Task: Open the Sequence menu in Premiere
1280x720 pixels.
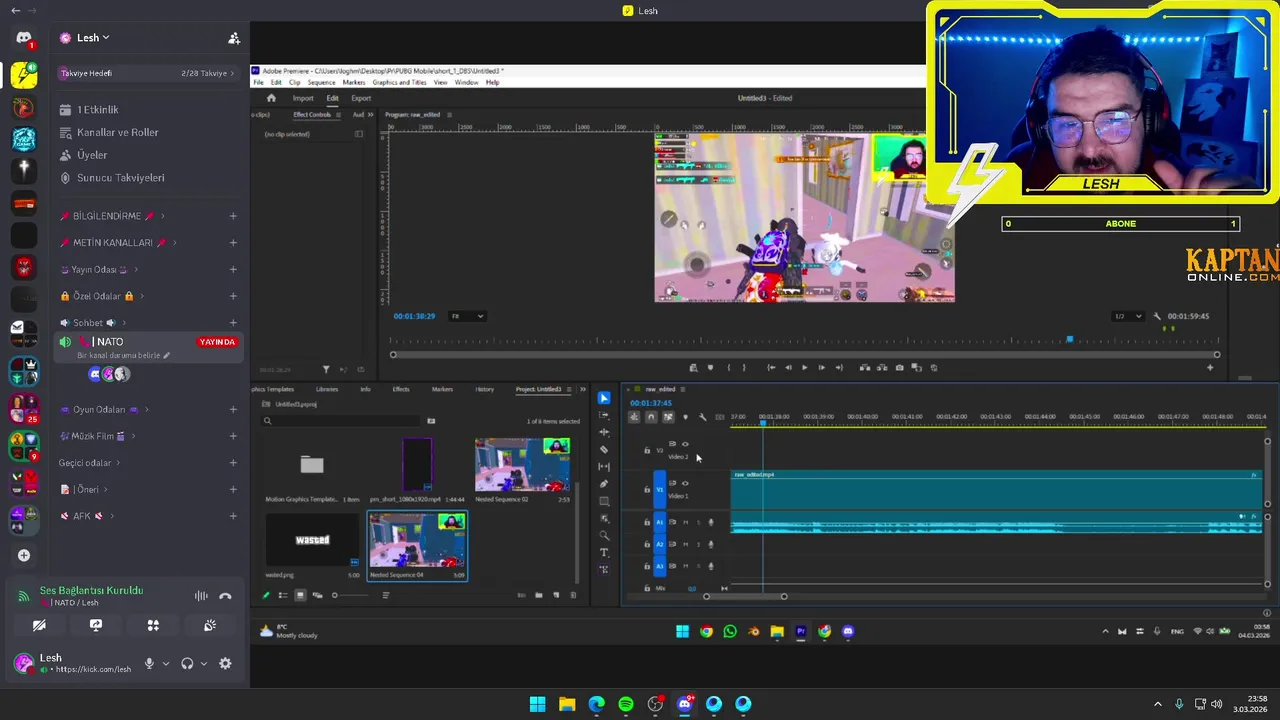Action: coord(321,82)
